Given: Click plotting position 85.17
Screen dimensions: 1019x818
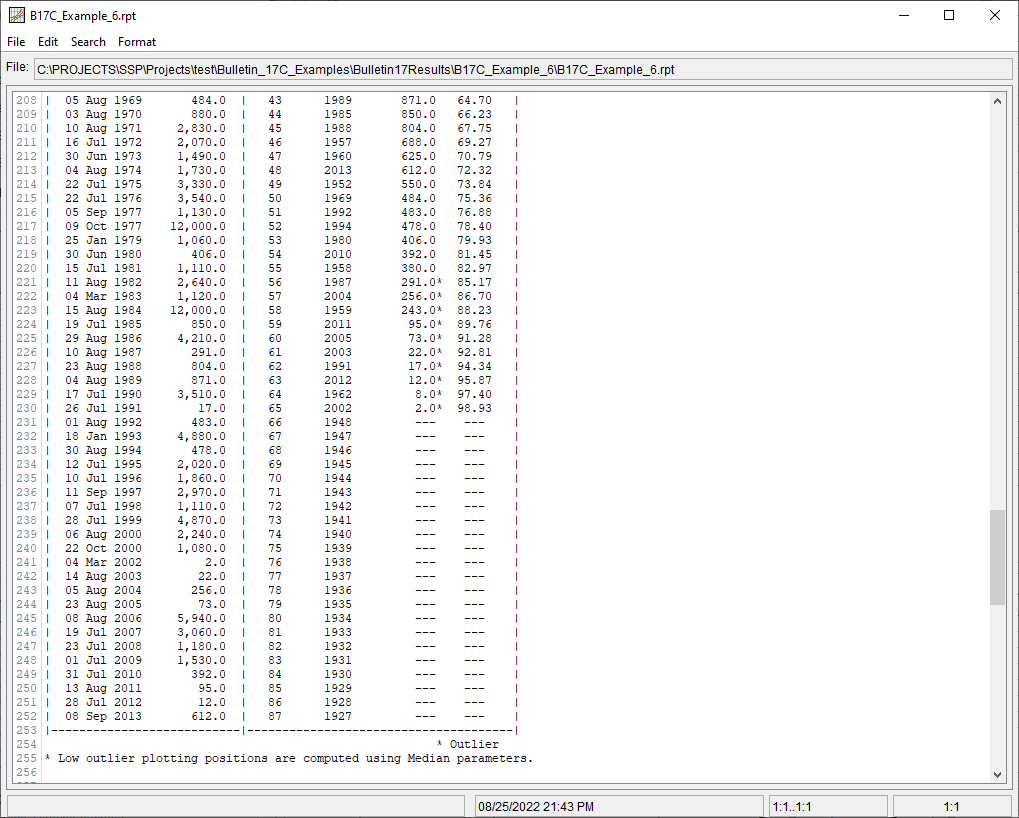Looking at the screenshot, I should tap(474, 282).
